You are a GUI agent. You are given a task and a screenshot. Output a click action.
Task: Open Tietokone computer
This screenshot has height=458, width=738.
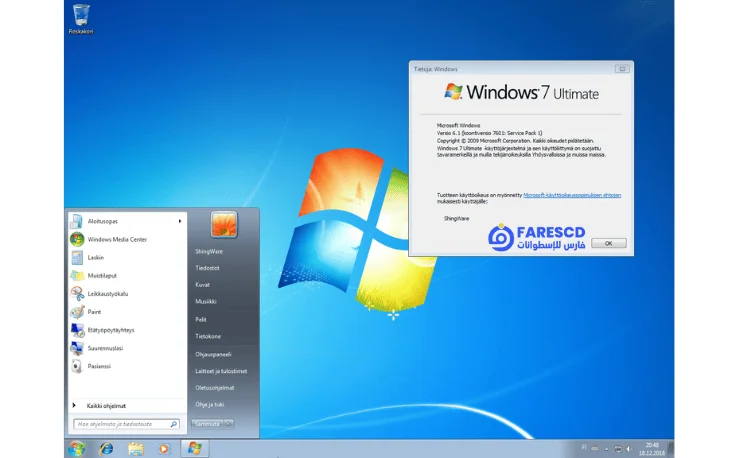coord(208,337)
